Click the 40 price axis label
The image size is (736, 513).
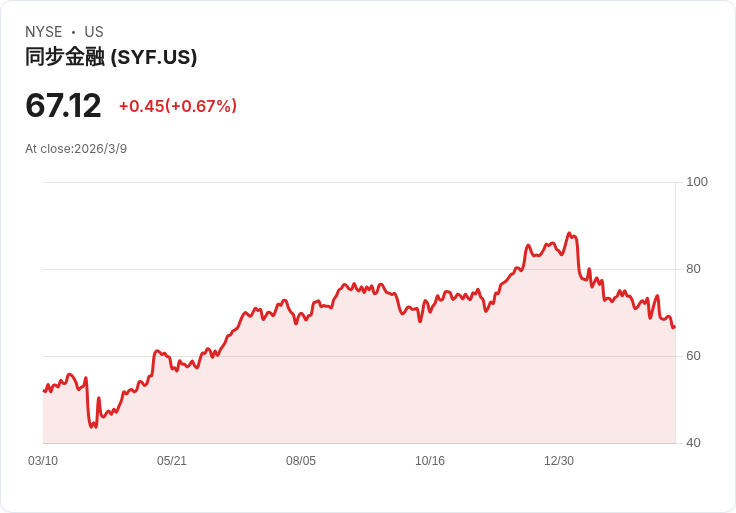(x=693, y=443)
